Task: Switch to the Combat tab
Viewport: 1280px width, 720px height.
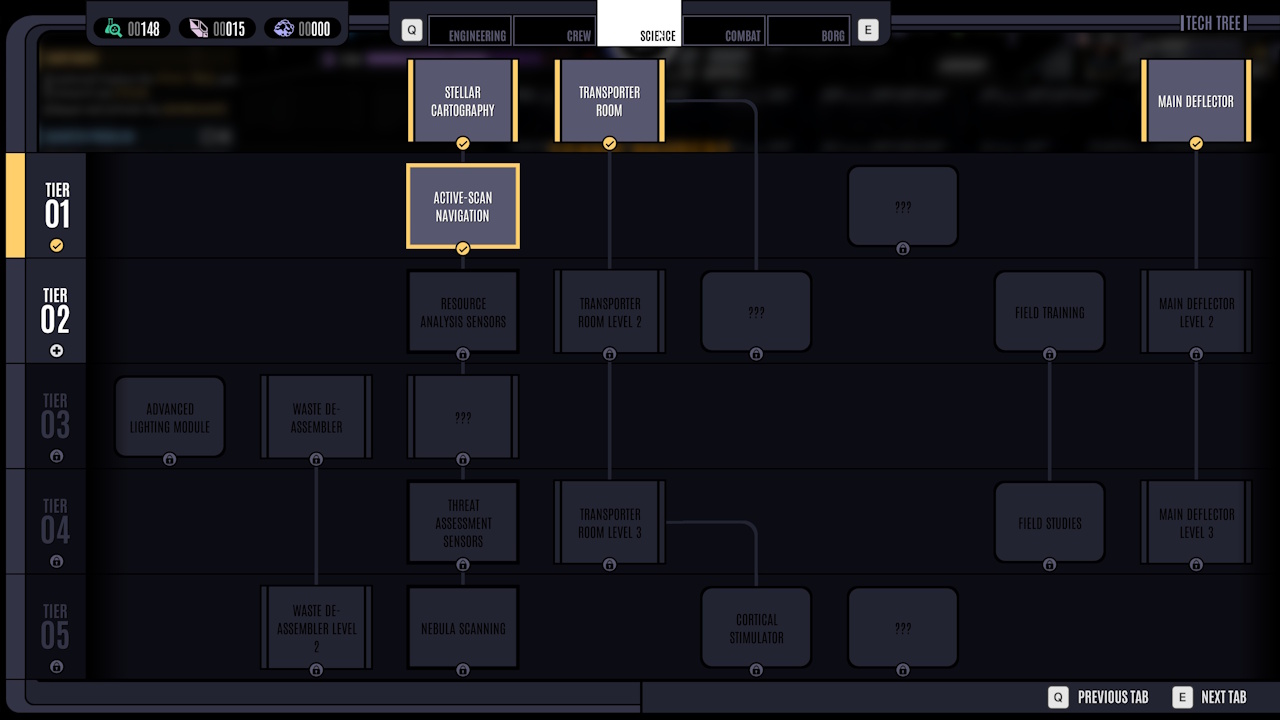Action: tap(724, 31)
